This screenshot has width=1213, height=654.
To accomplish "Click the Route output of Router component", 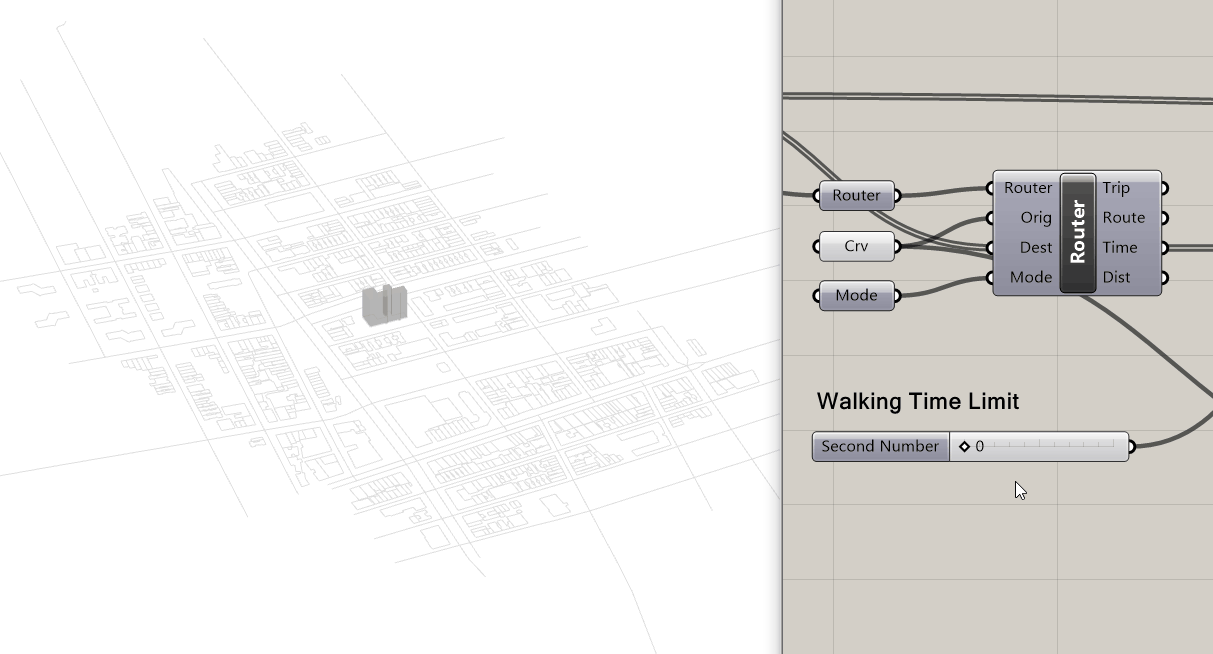I will pyautogui.click(x=1123, y=218).
